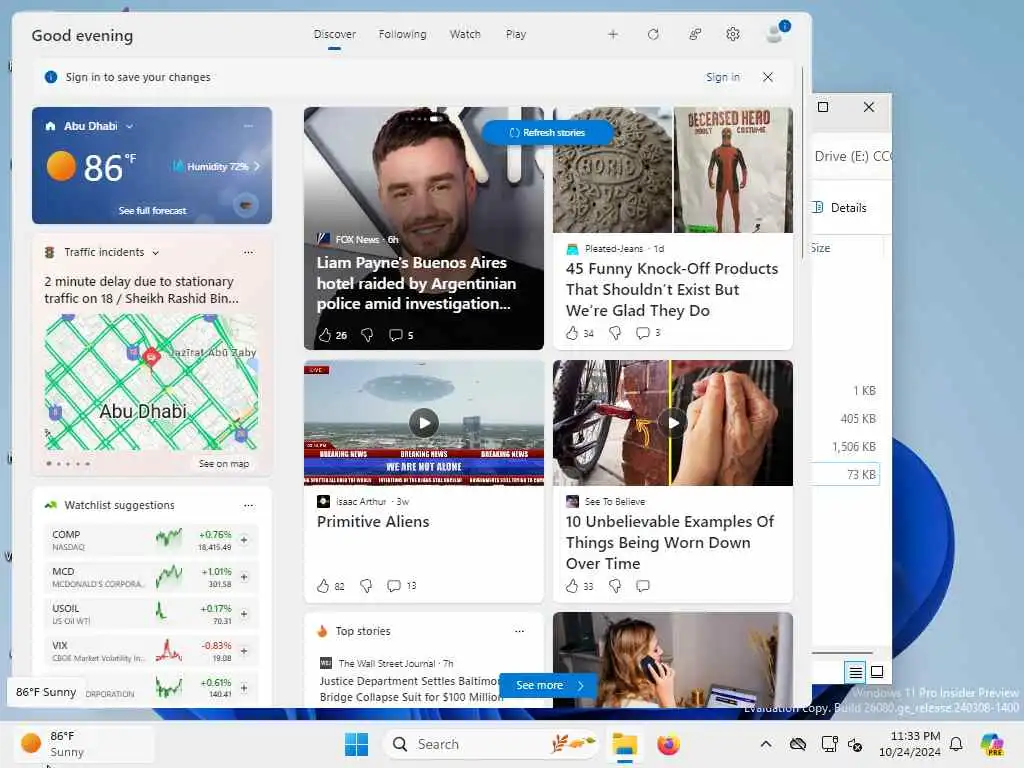Open File Explorer from the taskbar
1024x768 pixels.
tap(625, 744)
